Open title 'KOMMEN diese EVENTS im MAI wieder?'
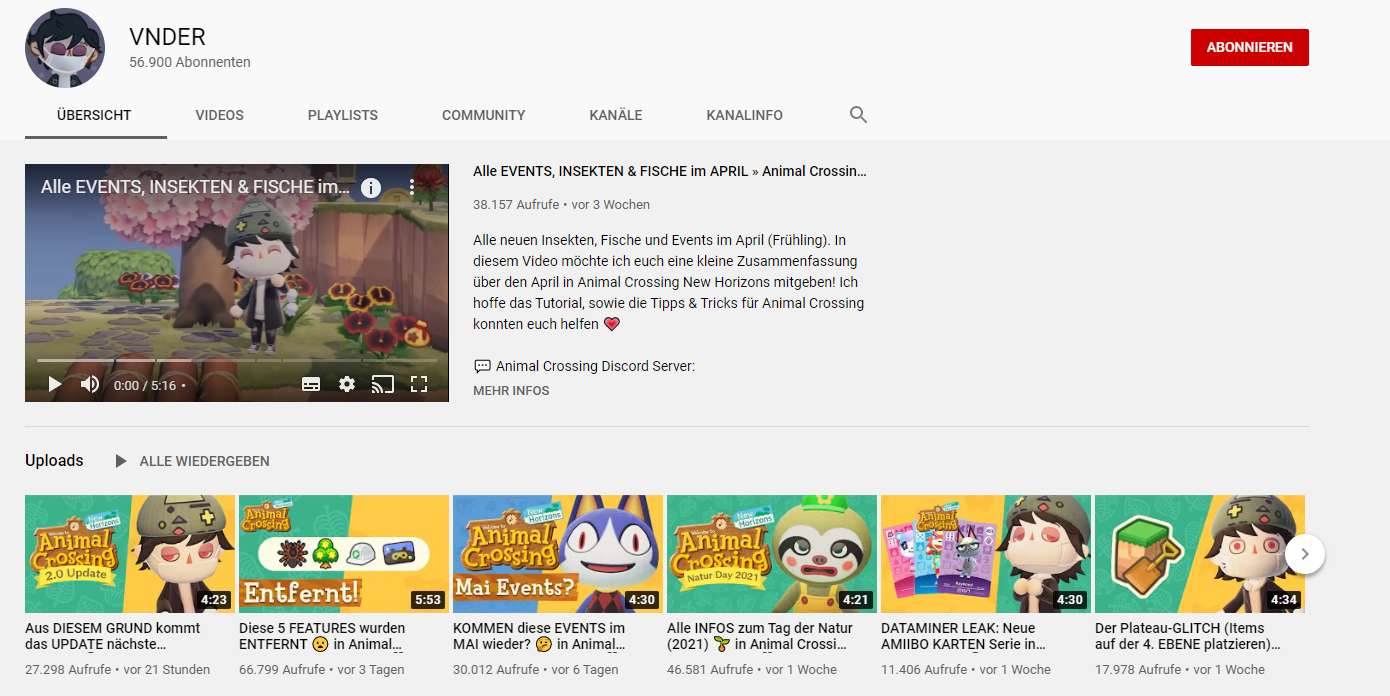The image size is (1390, 696). click(541, 636)
